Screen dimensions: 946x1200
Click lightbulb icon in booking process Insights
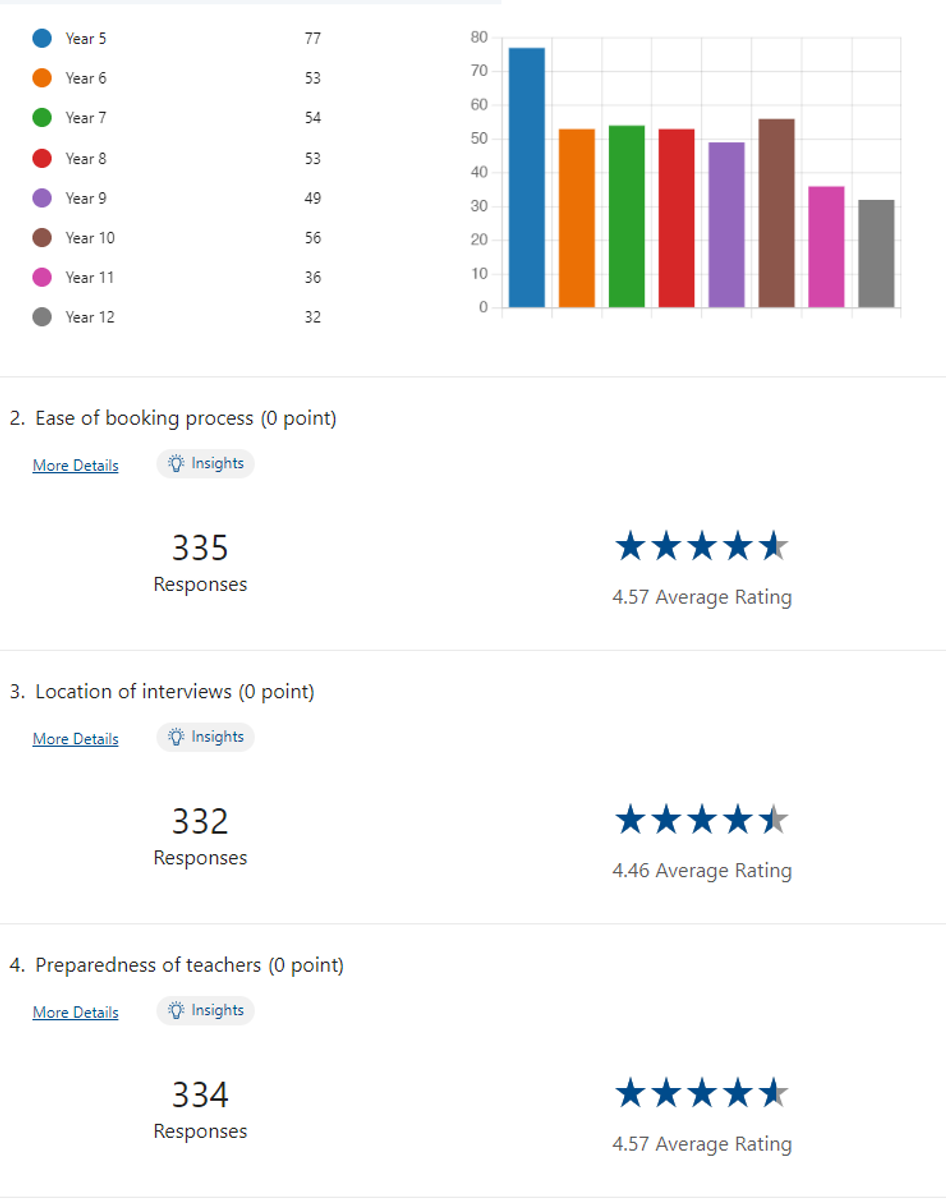177,464
